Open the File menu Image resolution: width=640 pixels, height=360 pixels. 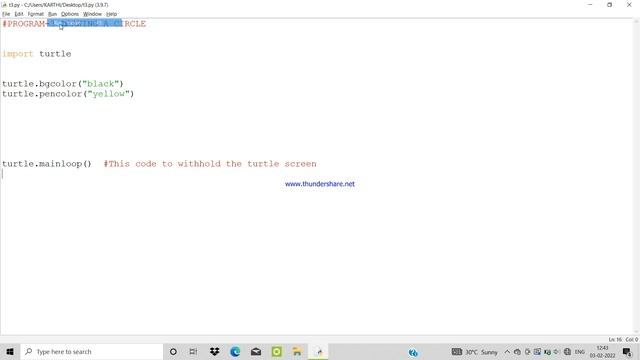coord(6,14)
